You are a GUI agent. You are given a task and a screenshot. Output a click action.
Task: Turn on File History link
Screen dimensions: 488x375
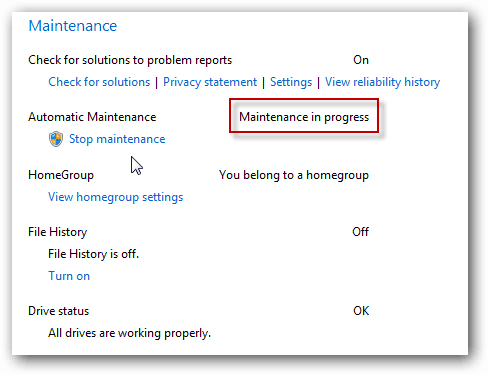pyautogui.click(x=69, y=276)
